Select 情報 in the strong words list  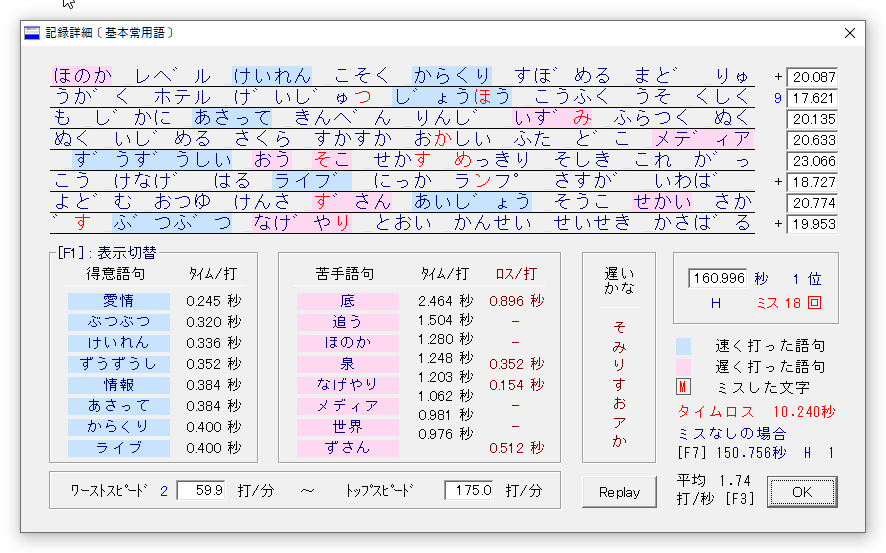coord(119,385)
